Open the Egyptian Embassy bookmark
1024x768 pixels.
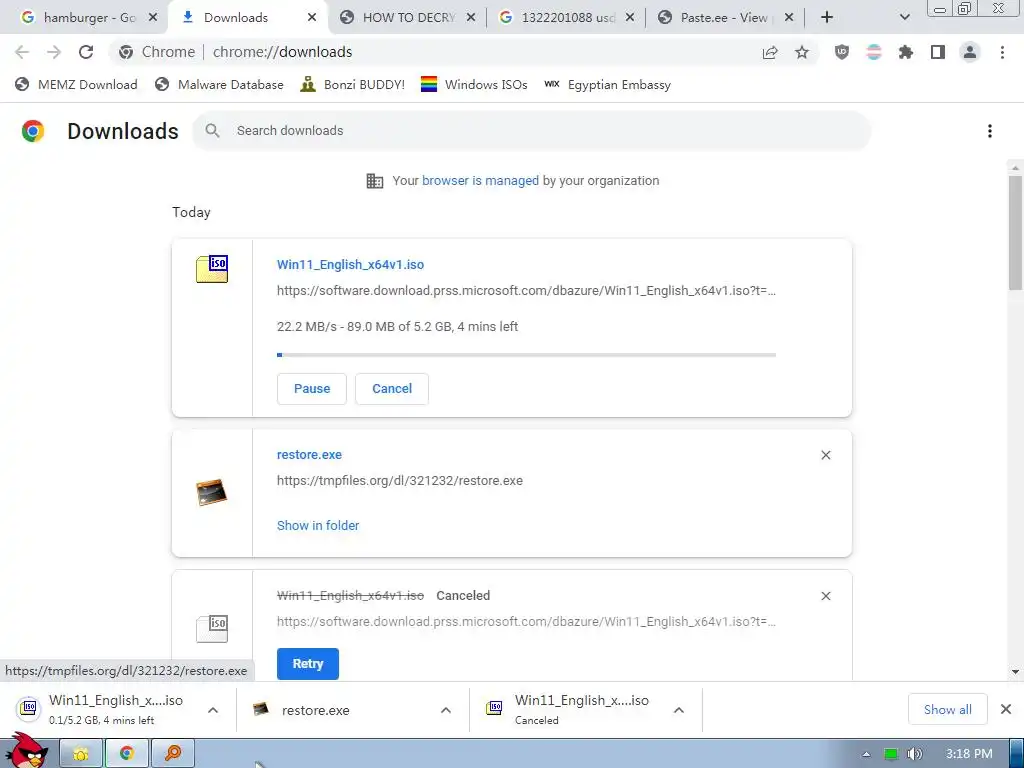(608, 85)
